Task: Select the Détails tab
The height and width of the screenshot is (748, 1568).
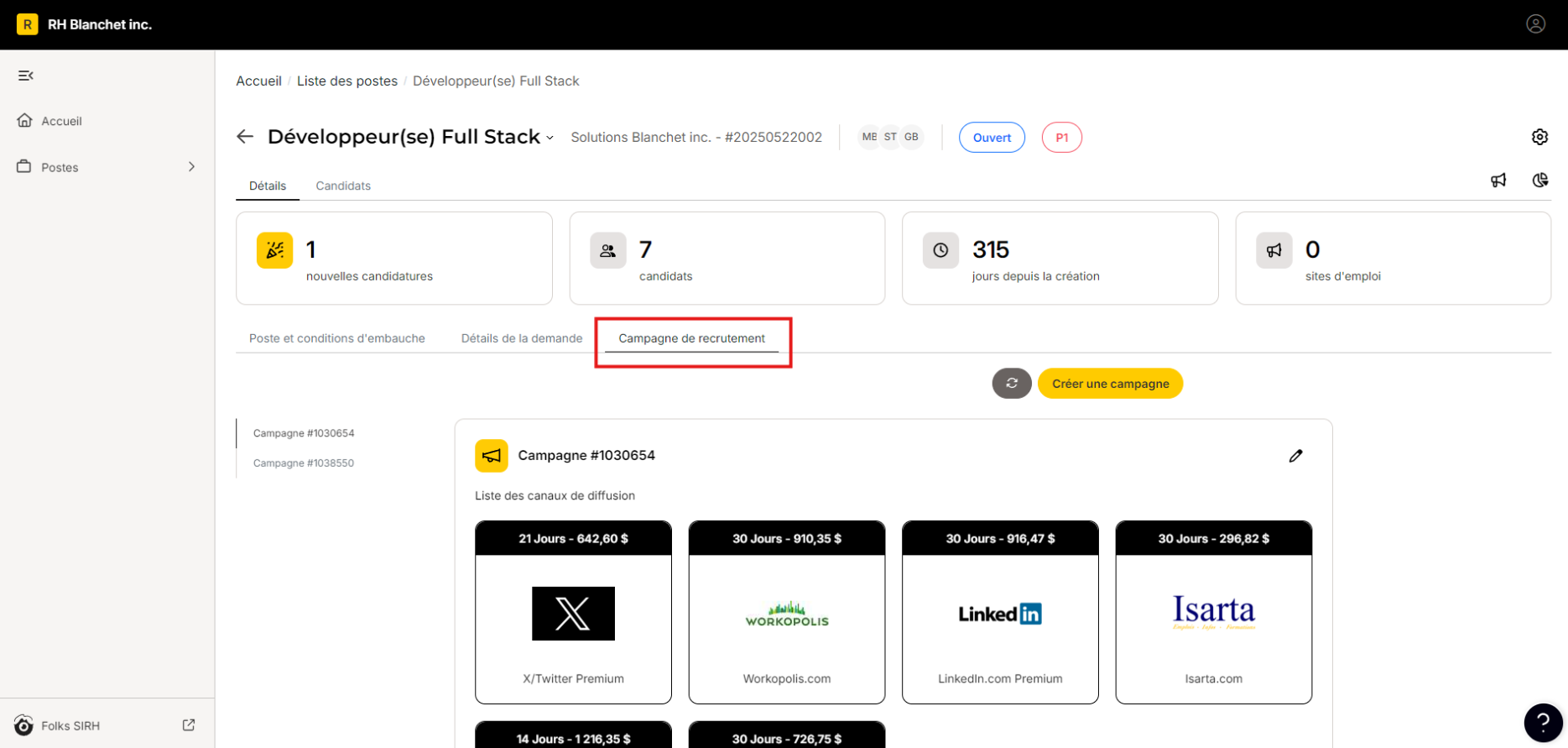Action: (268, 186)
